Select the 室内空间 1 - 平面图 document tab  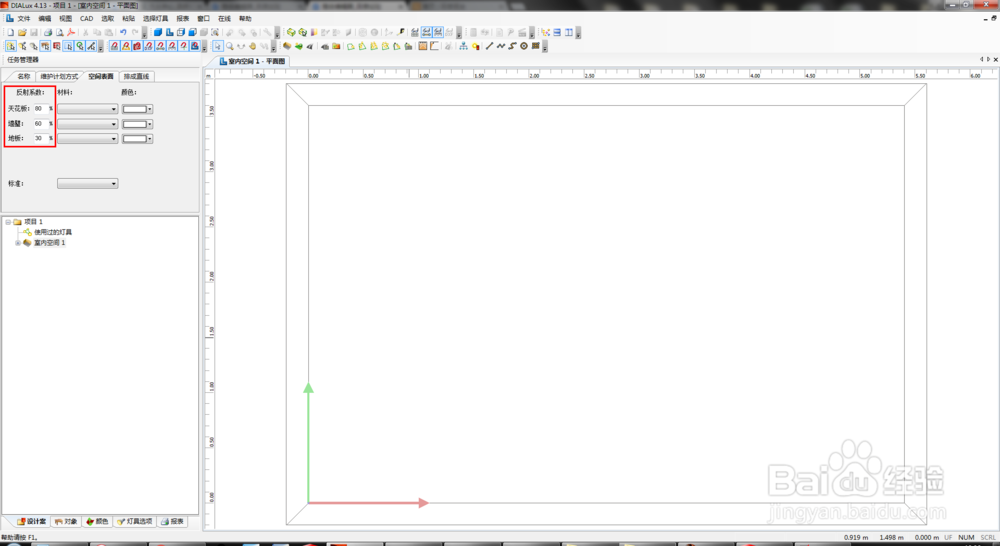coord(253,61)
